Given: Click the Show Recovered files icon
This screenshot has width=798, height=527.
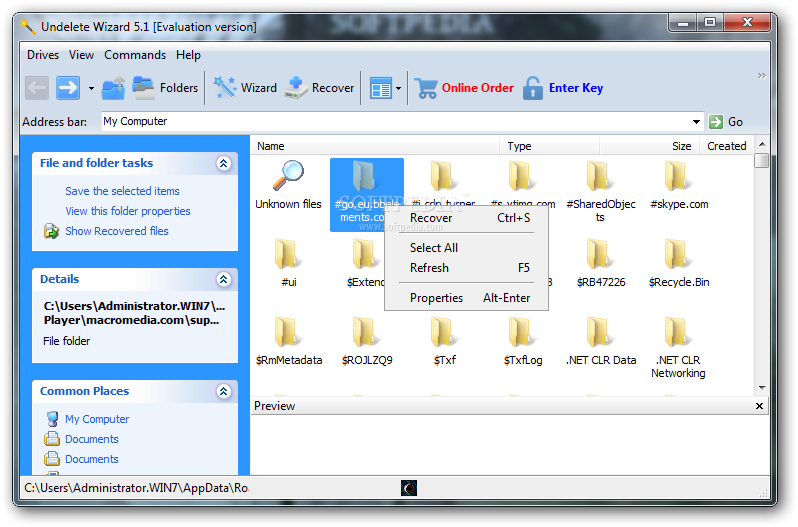Looking at the screenshot, I should pos(51,231).
